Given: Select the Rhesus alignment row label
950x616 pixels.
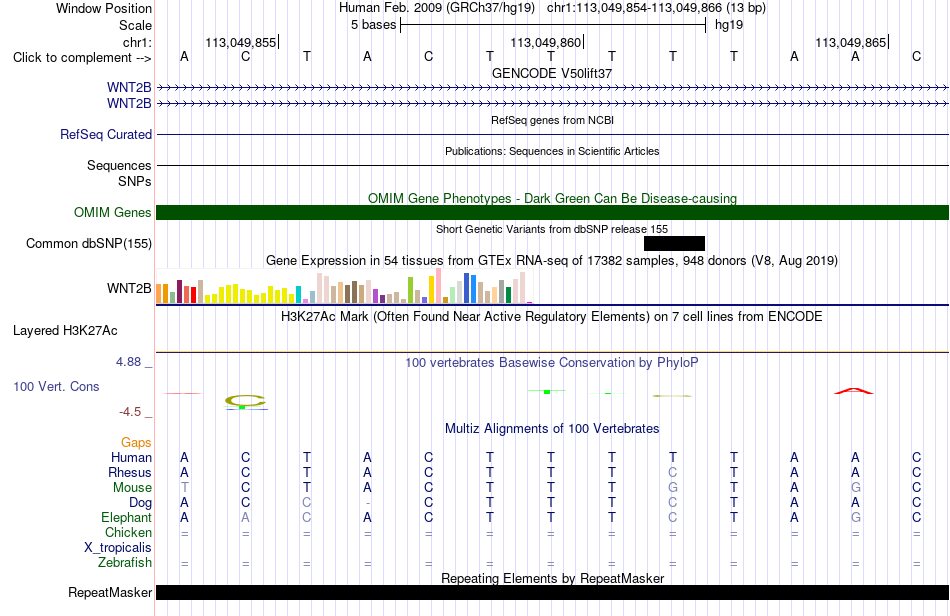Looking at the screenshot, I should pyautogui.click(x=130, y=472).
